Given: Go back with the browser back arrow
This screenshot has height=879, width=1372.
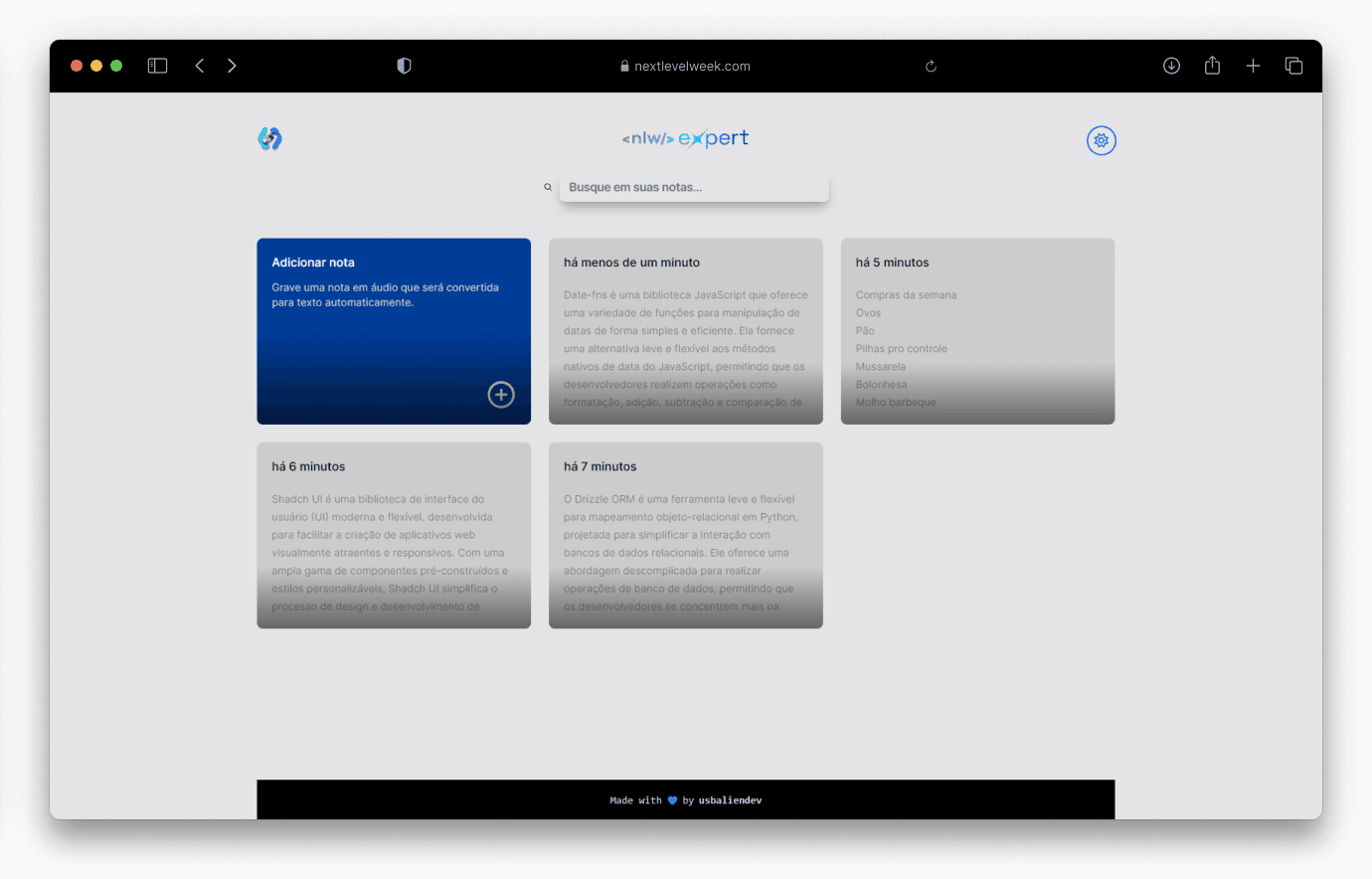Looking at the screenshot, I should 200,66.
